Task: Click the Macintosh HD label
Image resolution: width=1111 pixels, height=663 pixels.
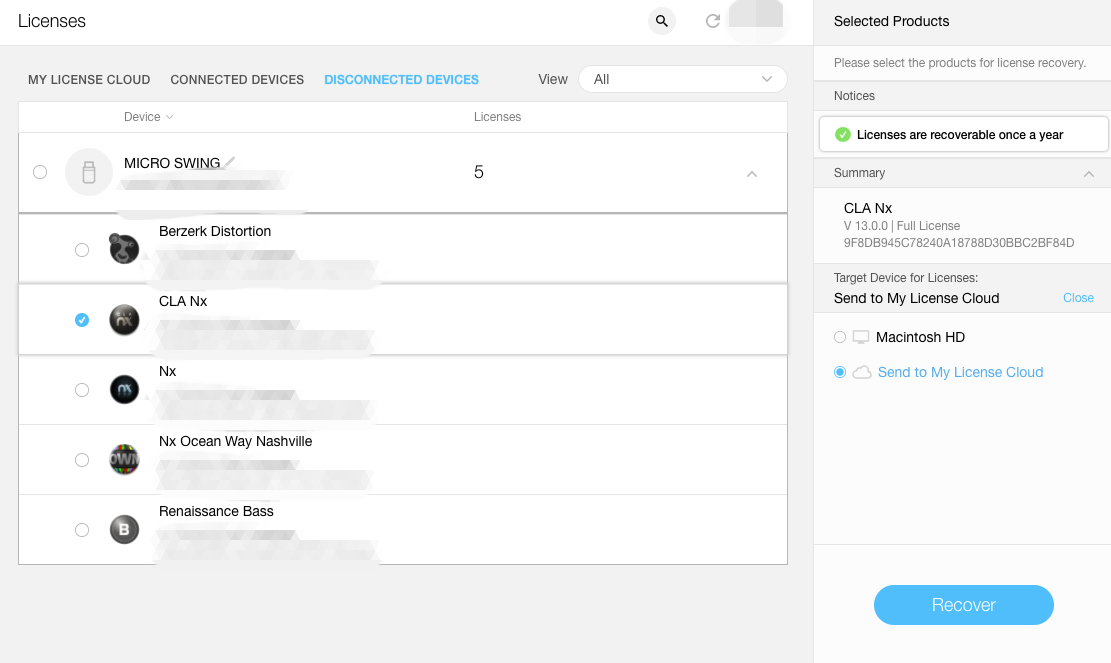Action: point(920,337)
